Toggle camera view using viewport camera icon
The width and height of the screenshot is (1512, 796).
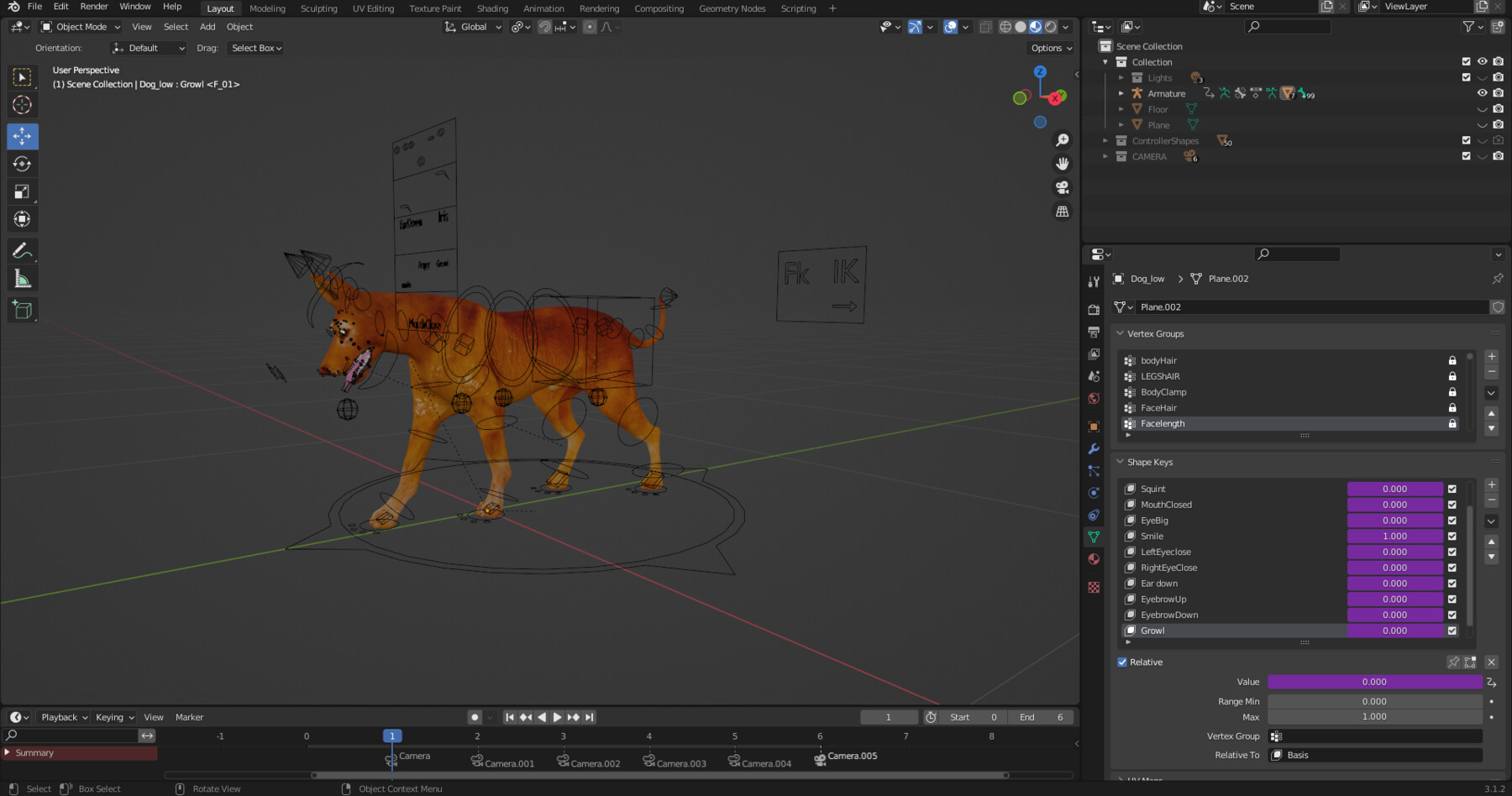pos(1063,188)
